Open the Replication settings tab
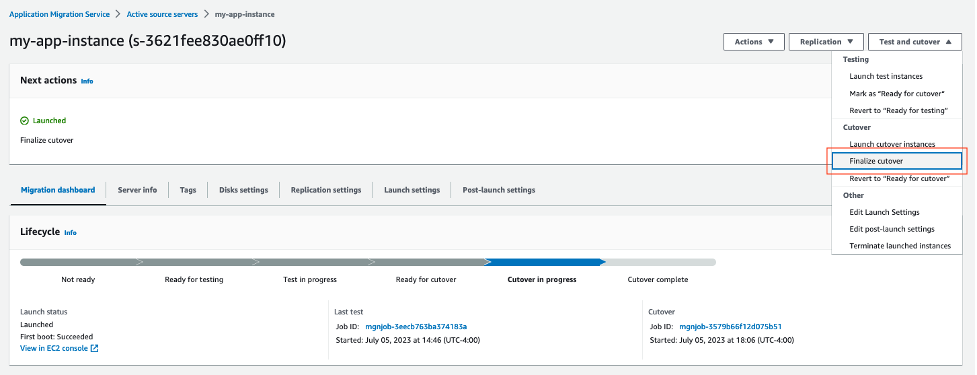Image resolution: width=977 pixels, height=375 pixels. click(x=326, y=190)
